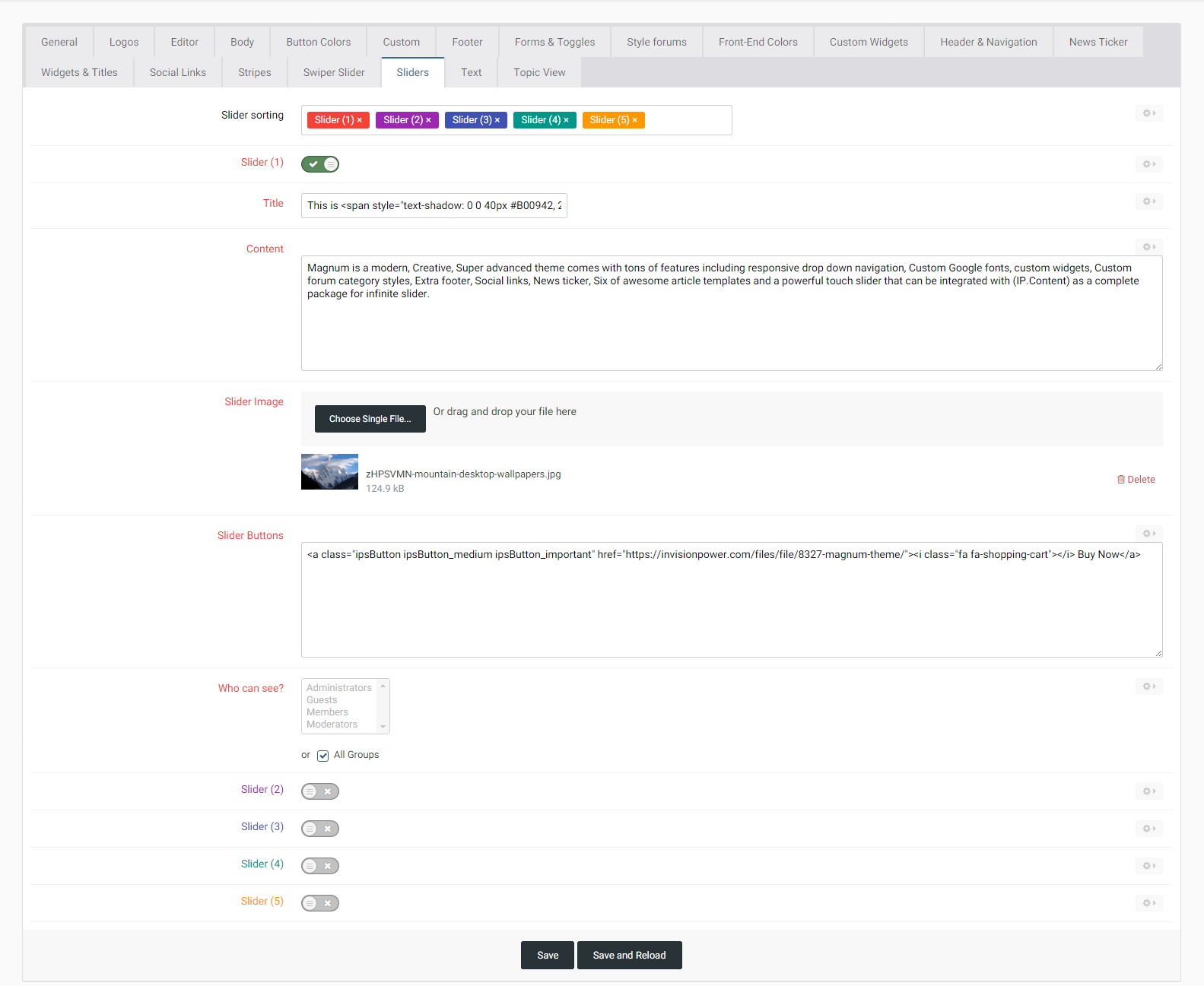
Task: Remove Slider (1) tag with its x icon
Action: 360,120
